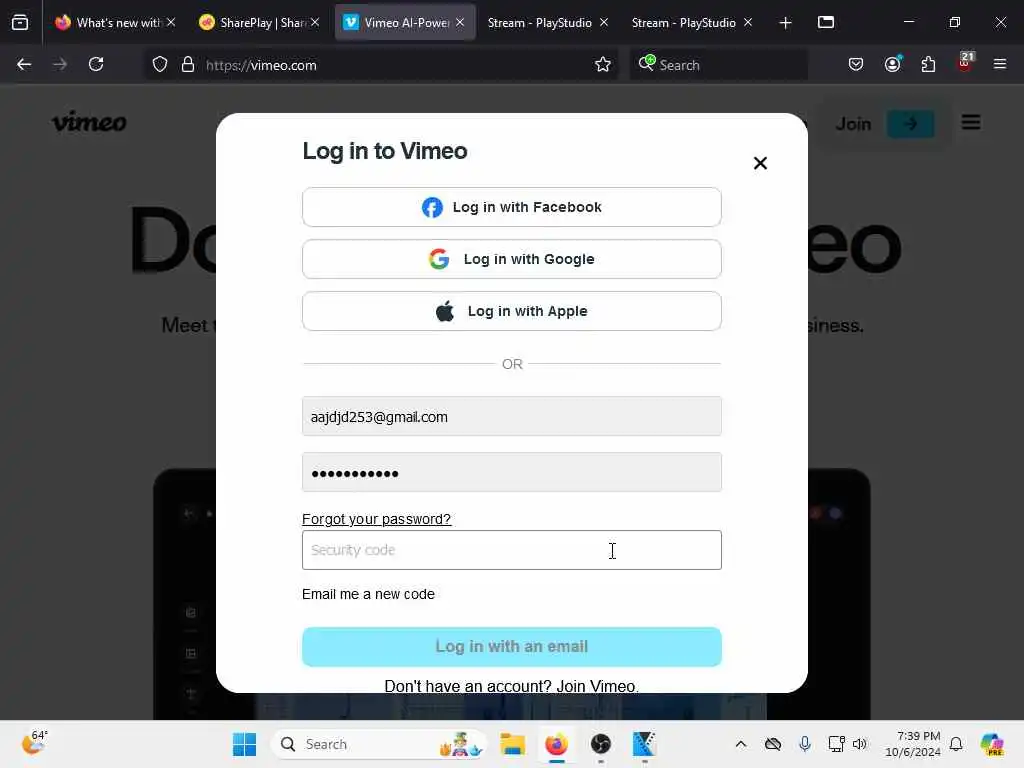This screenshot has height=768, width=1024.
Task: Go back to previous page
Action: [24, 64]
